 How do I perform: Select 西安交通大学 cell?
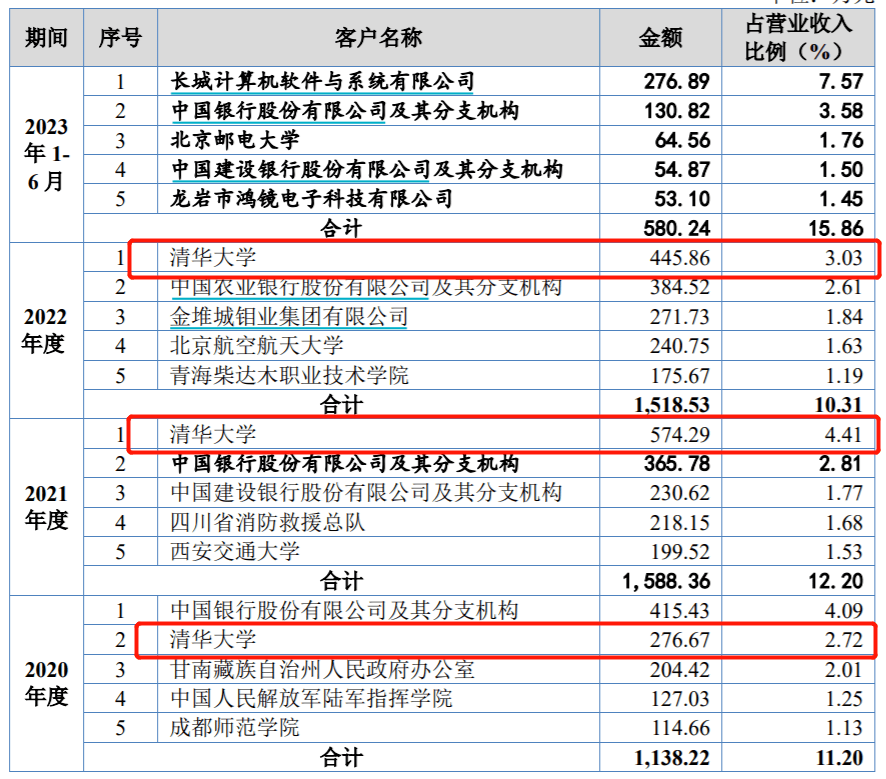click(378, 552)
